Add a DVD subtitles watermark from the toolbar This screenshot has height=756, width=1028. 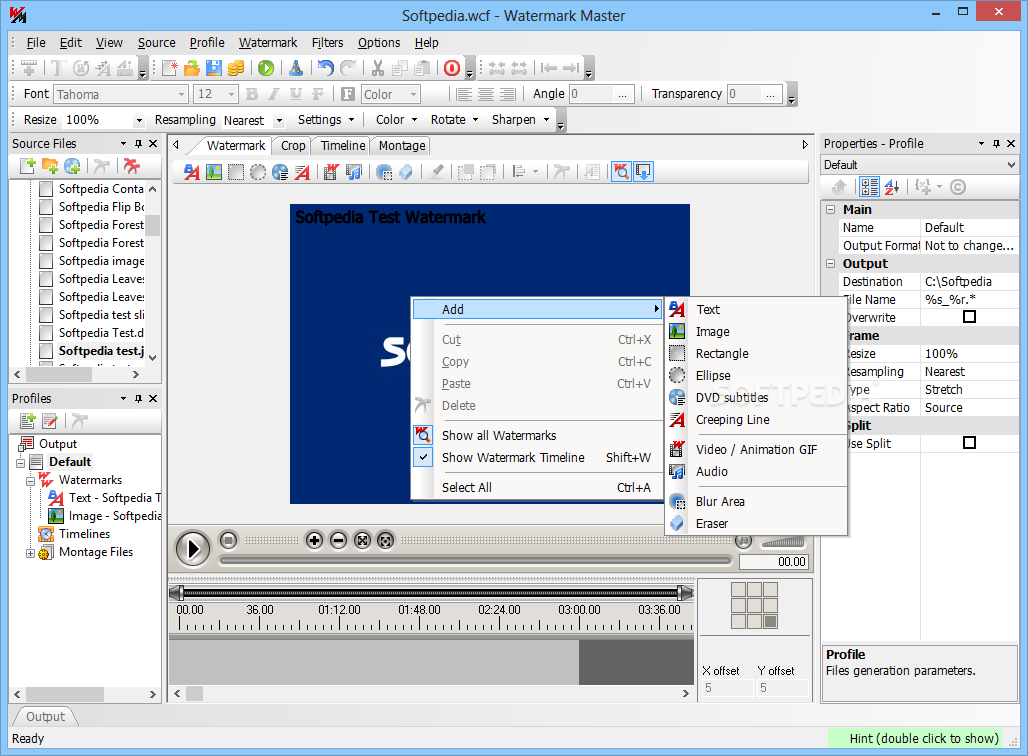pos(280,172)
